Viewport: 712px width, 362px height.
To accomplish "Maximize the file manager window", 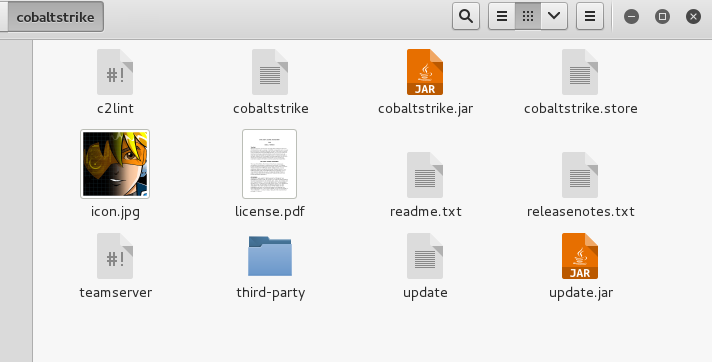I will point(663,17).
